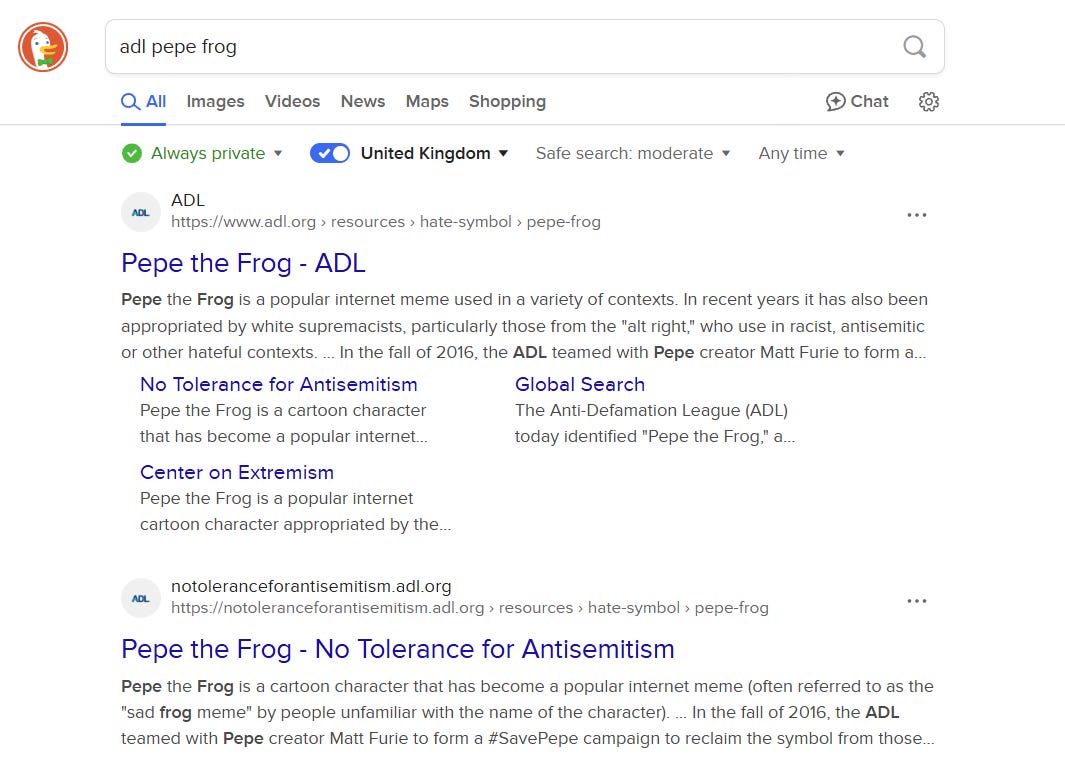Open the DuckDuckGo logo home page
This screenshot has width=1065, height=777.
point(43,47)
